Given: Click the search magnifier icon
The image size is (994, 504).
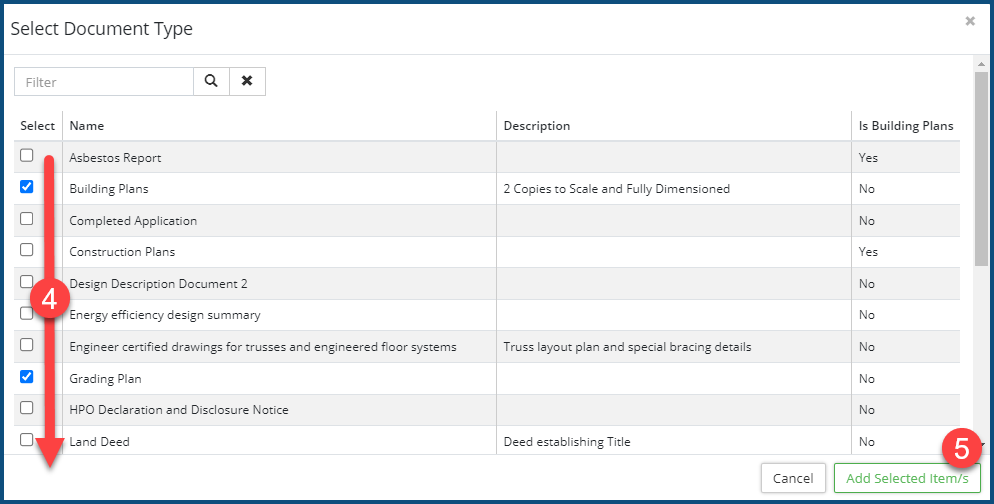Looking at the screenshot, I should [x=211, y=82].
